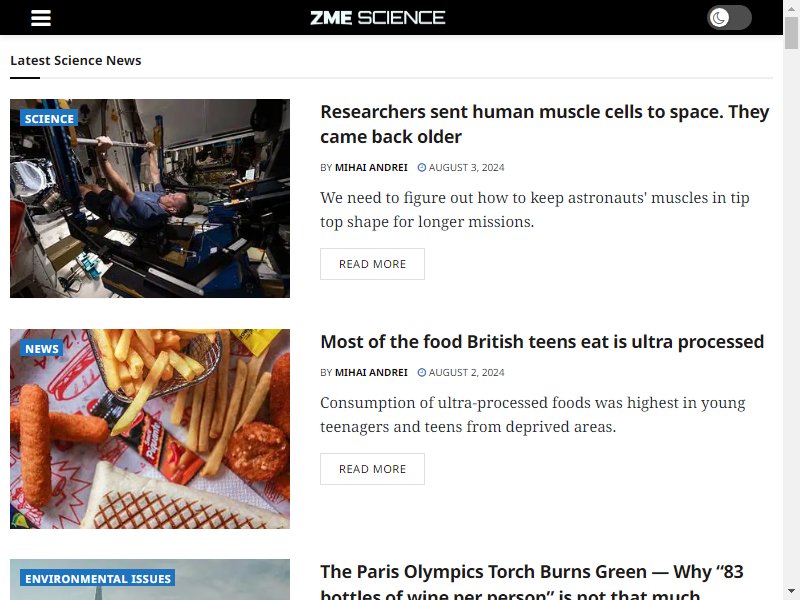Viewport: 800px width, 600px height.
Task: Open the ENVIRONMENTAL ISSUES category badge
Action: tap(98, 579)
